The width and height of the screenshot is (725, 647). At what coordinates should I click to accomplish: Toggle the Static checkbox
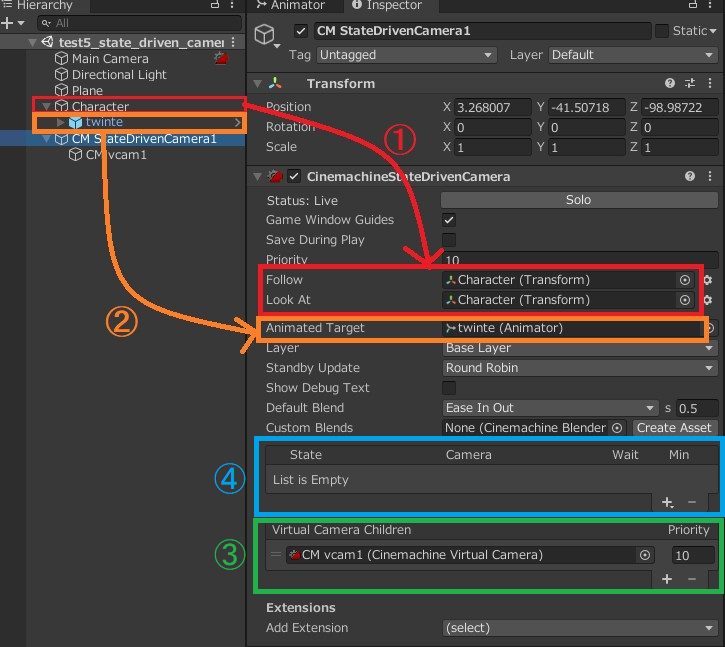point(662,31)
